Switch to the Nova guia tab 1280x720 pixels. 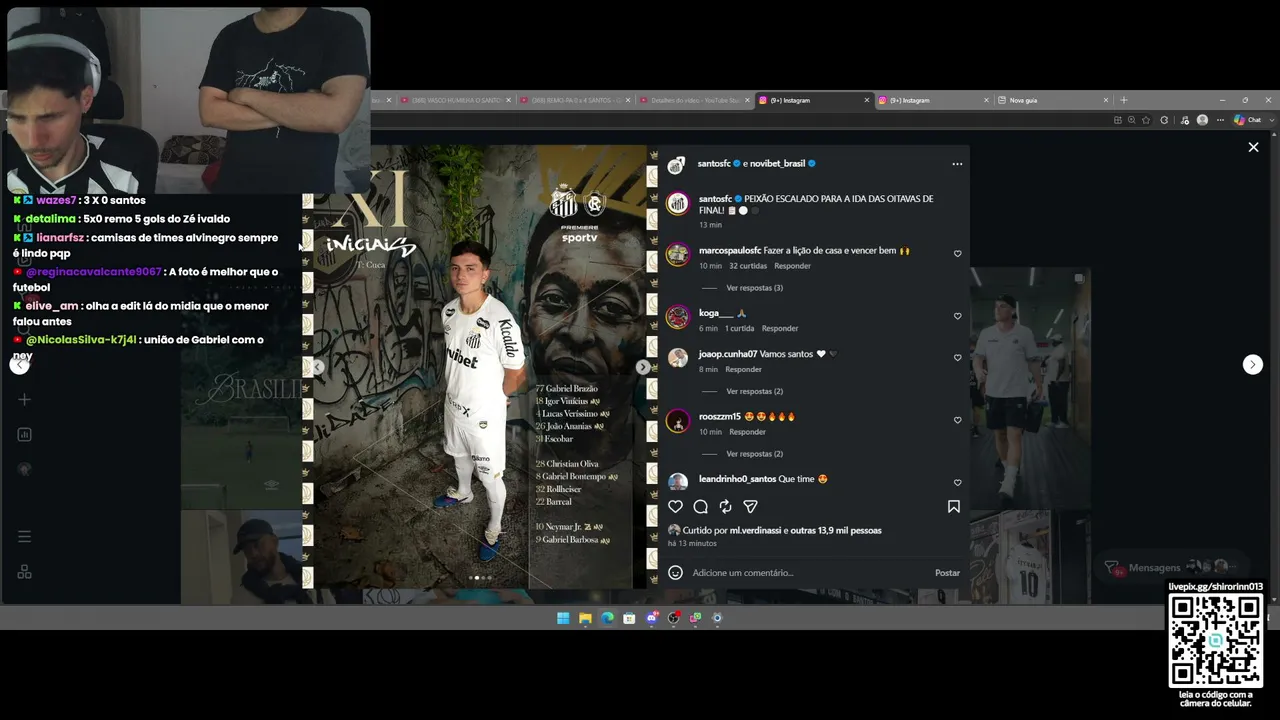pyautogui.click(x=1054, y=100)
